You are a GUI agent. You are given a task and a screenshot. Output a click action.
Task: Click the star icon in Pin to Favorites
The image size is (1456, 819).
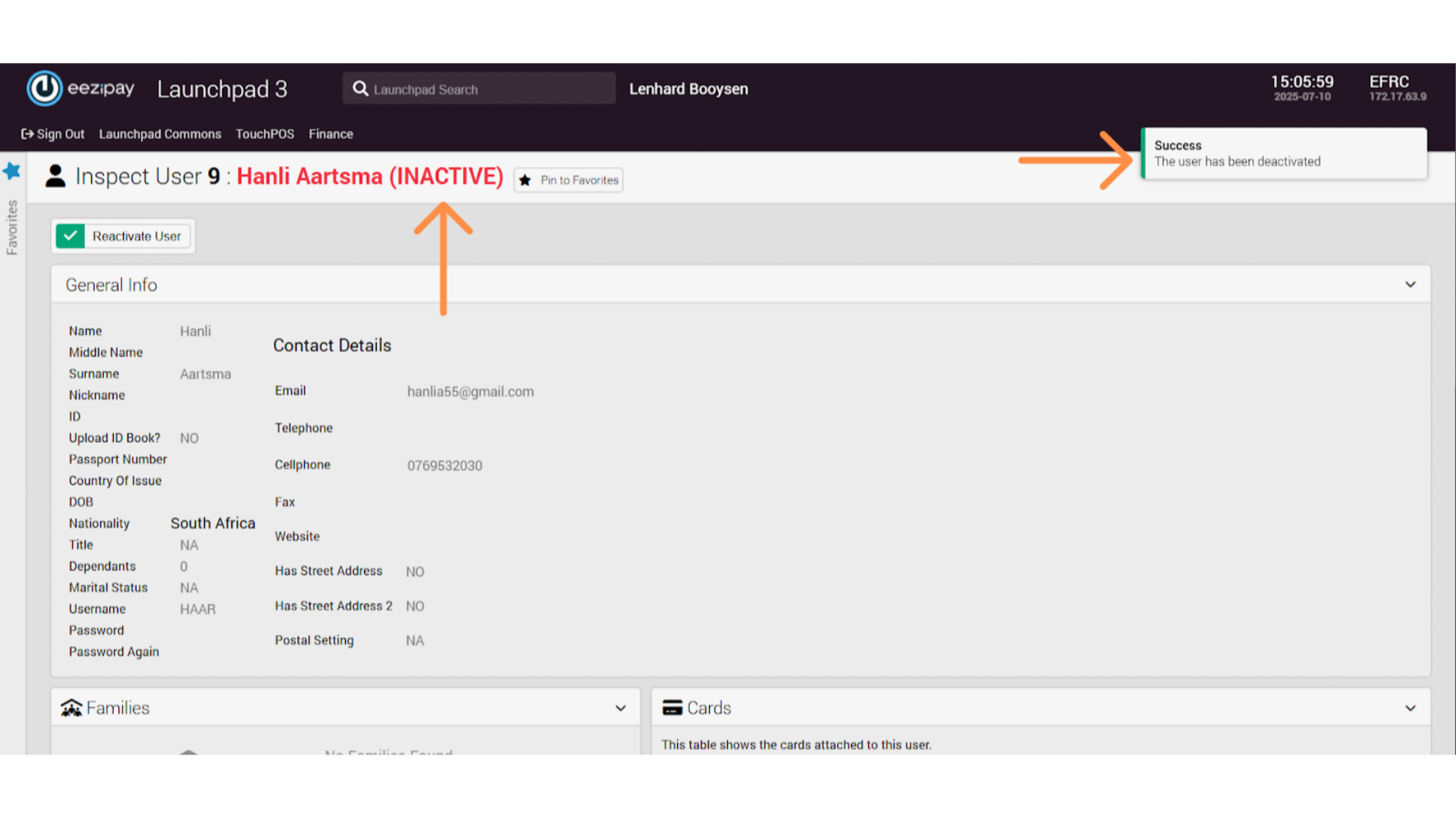[x=525, y=180]
